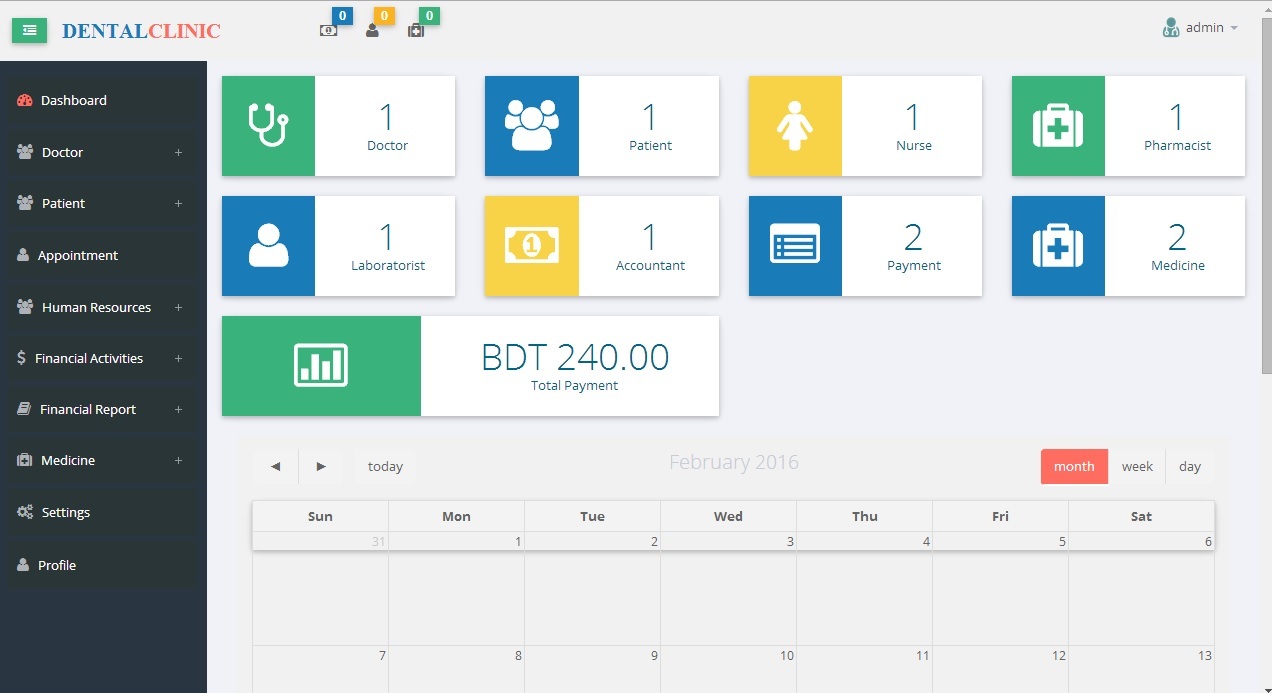This screenshot has height=693, width=1272.
Task: Click the calendar today button
Action: pyautogui.click(x=385, y=467)
